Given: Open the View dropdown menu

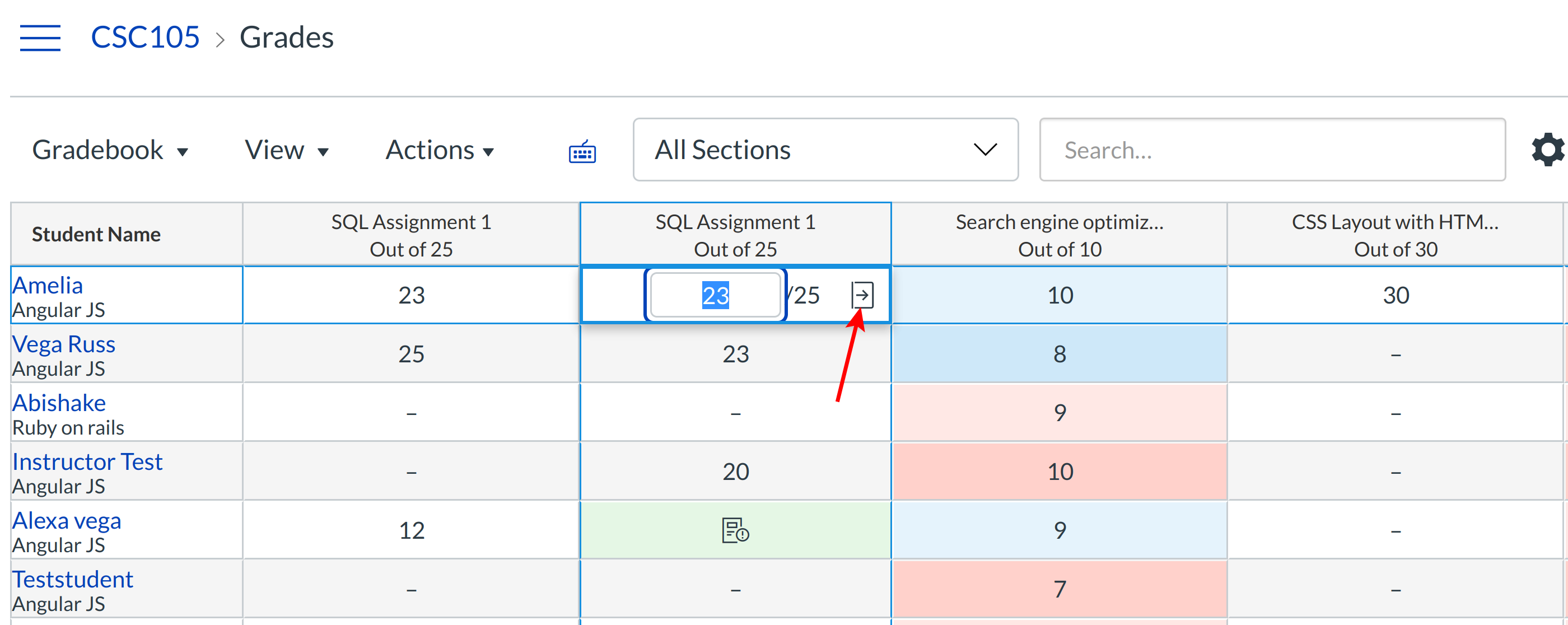Looking at the screenshot, I should click(x=286, y=150).
